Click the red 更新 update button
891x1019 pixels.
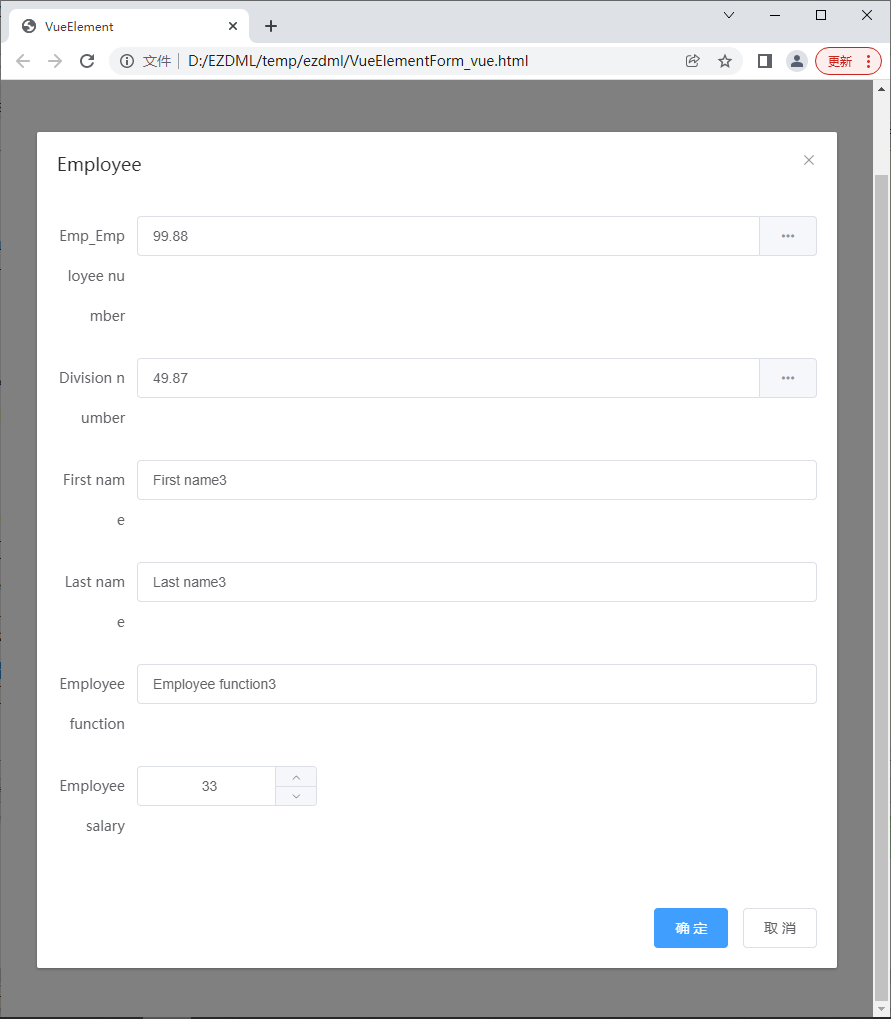click(848, 61)
